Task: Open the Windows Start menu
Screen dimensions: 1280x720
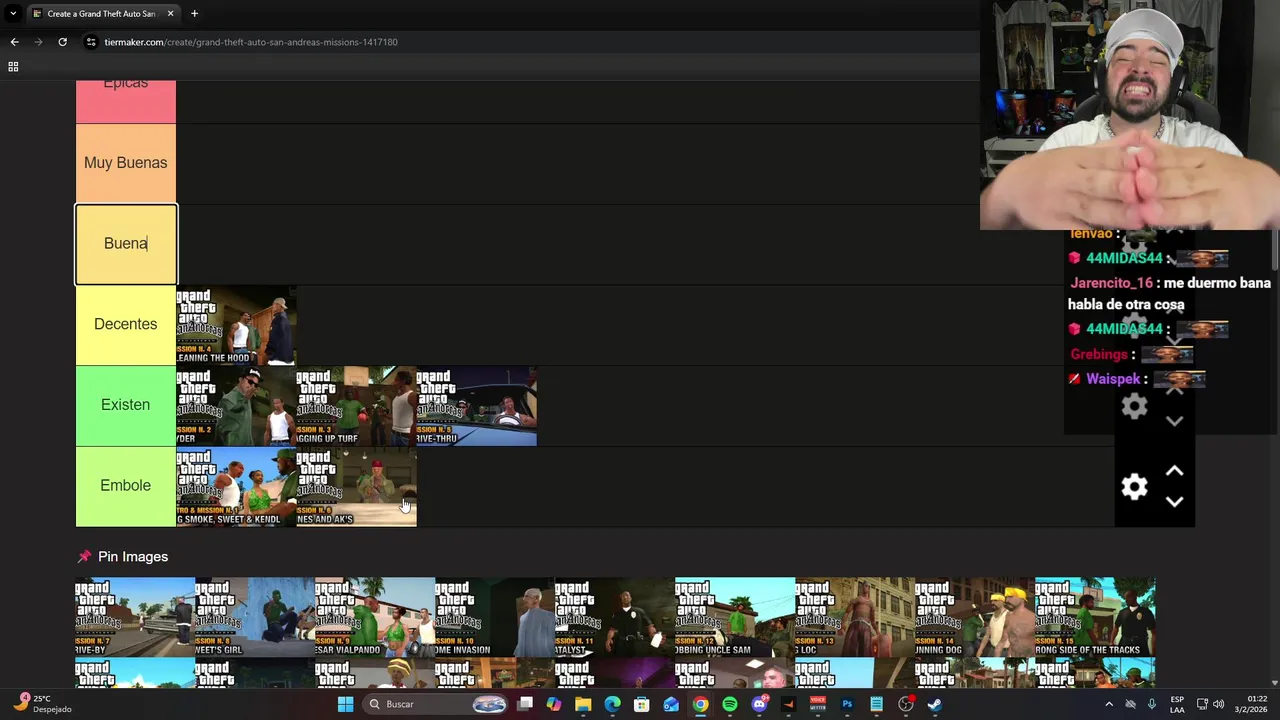Action: [x=345, y=704]
